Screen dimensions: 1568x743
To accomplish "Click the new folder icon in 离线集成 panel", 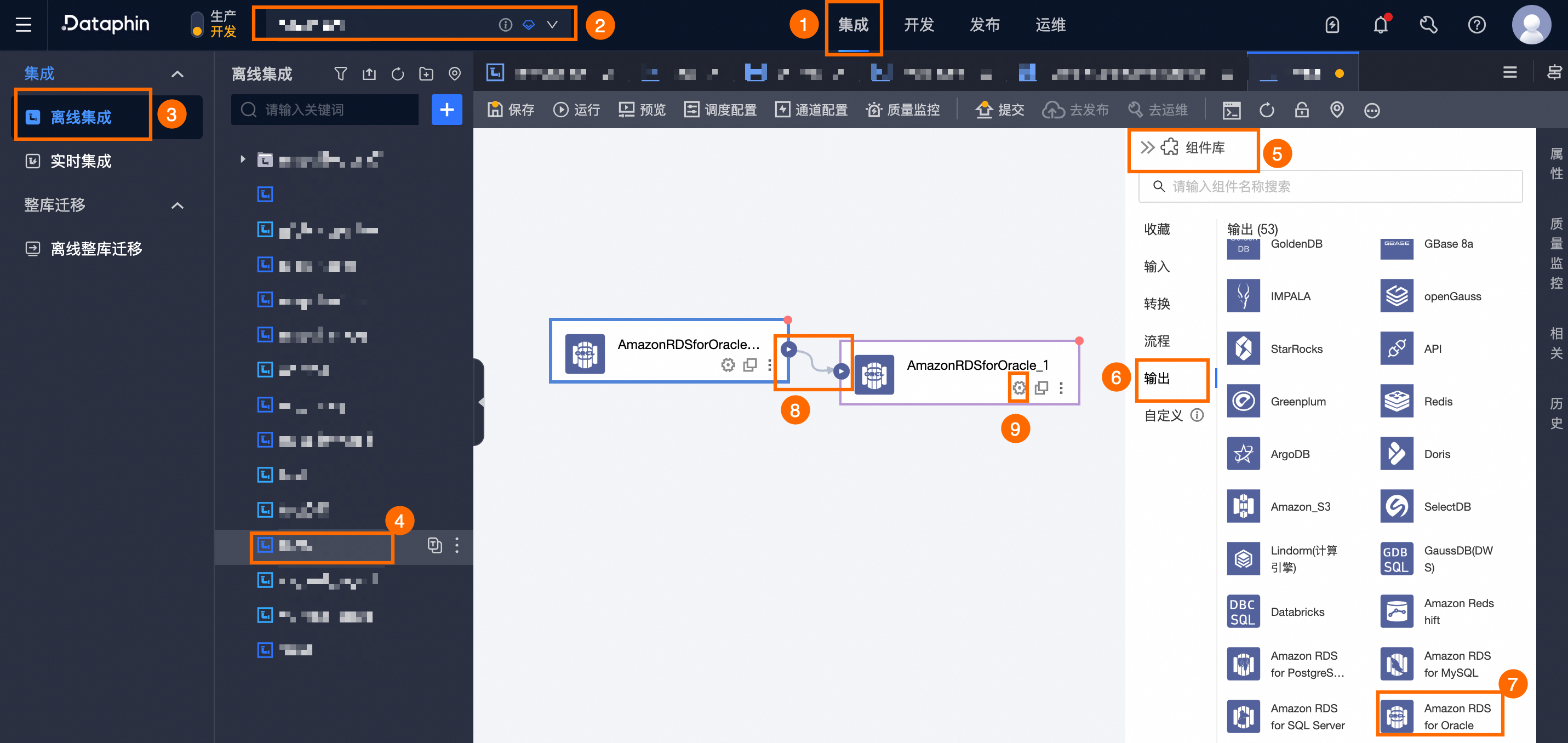I will (426, 75).
